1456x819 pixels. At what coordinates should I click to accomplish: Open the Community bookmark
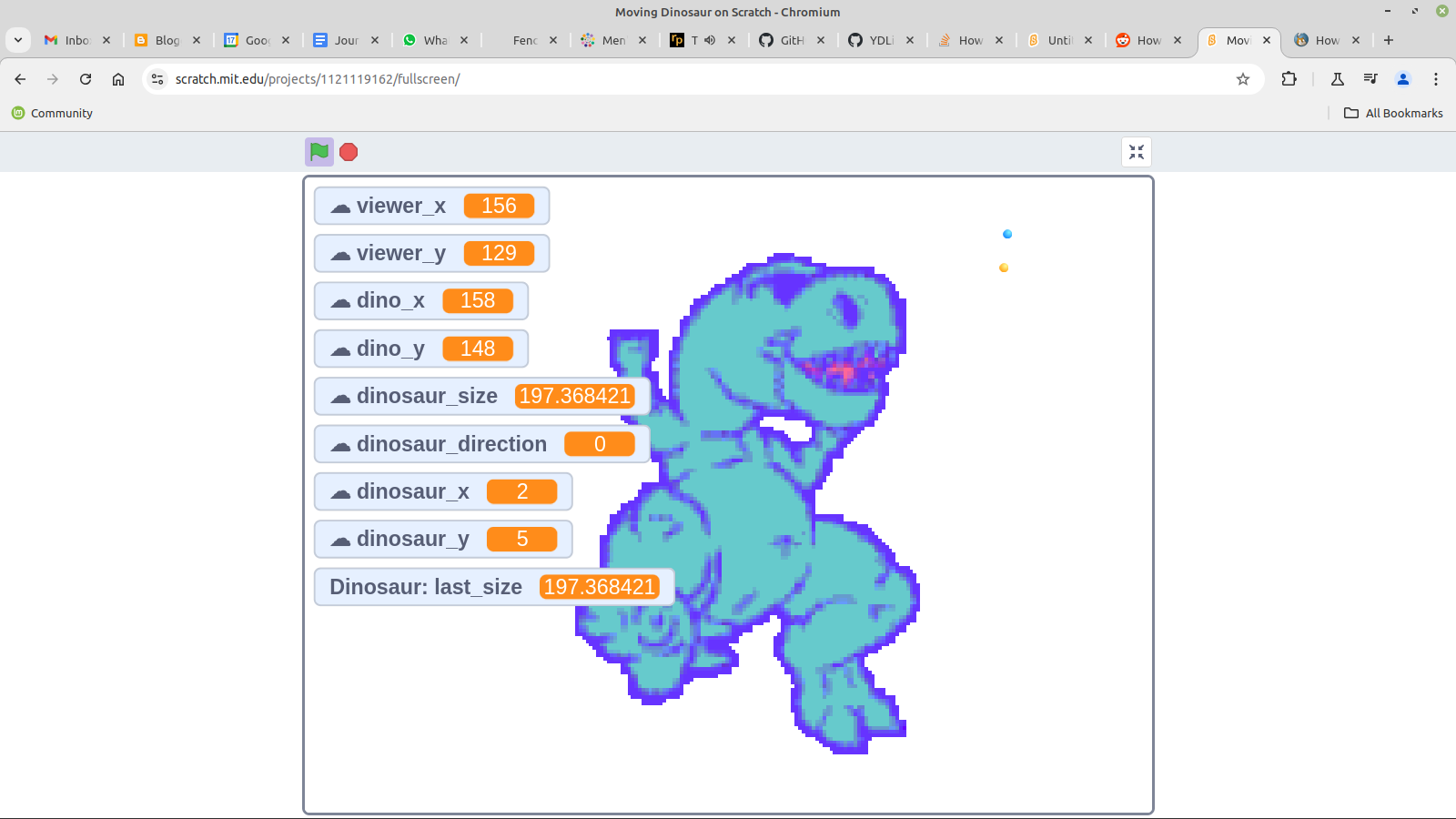click(x=52, y=113)
